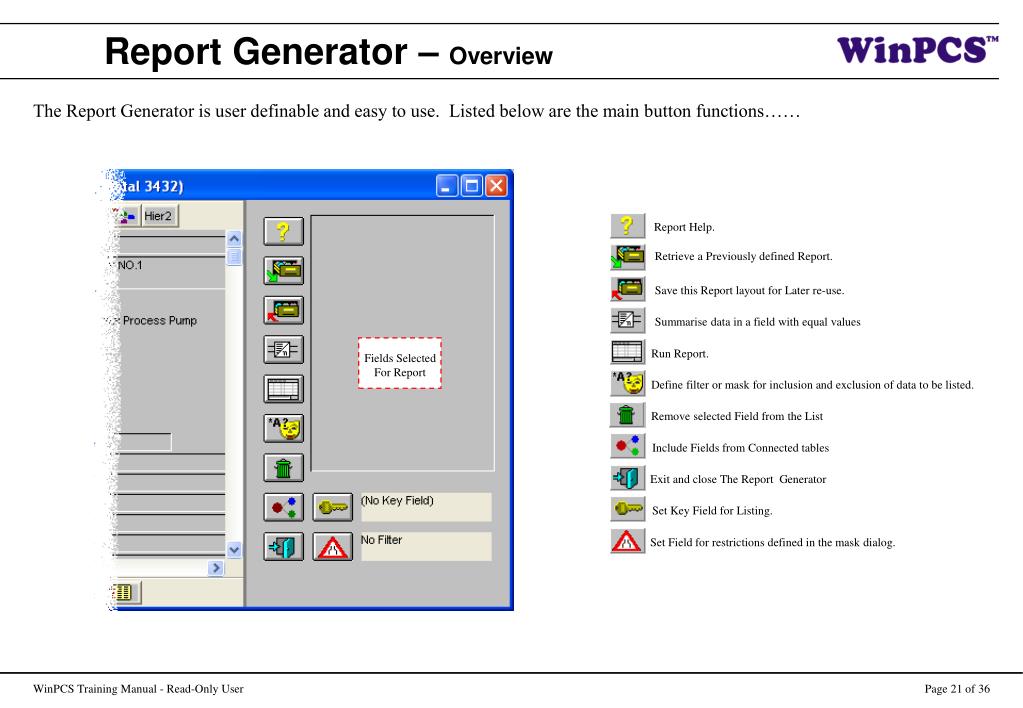The height and width of the screenshot is (708, 1023).
Task: Click legend mask icon for Define filter
Action: 628,383
